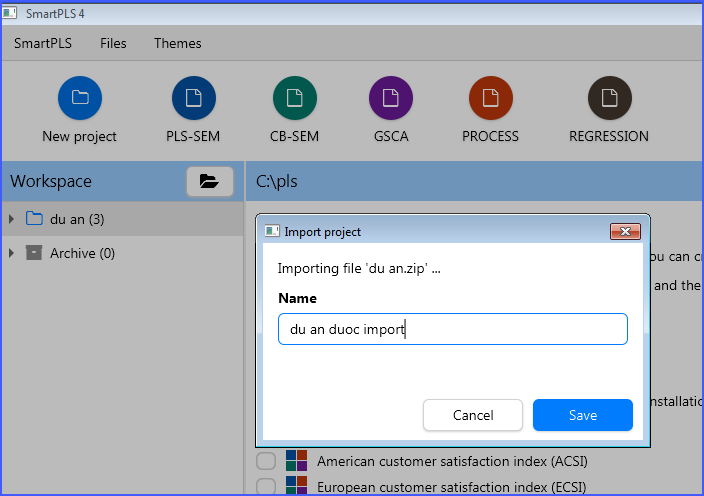Cancel the project import

pyautogui.click(x=473, y=415)
